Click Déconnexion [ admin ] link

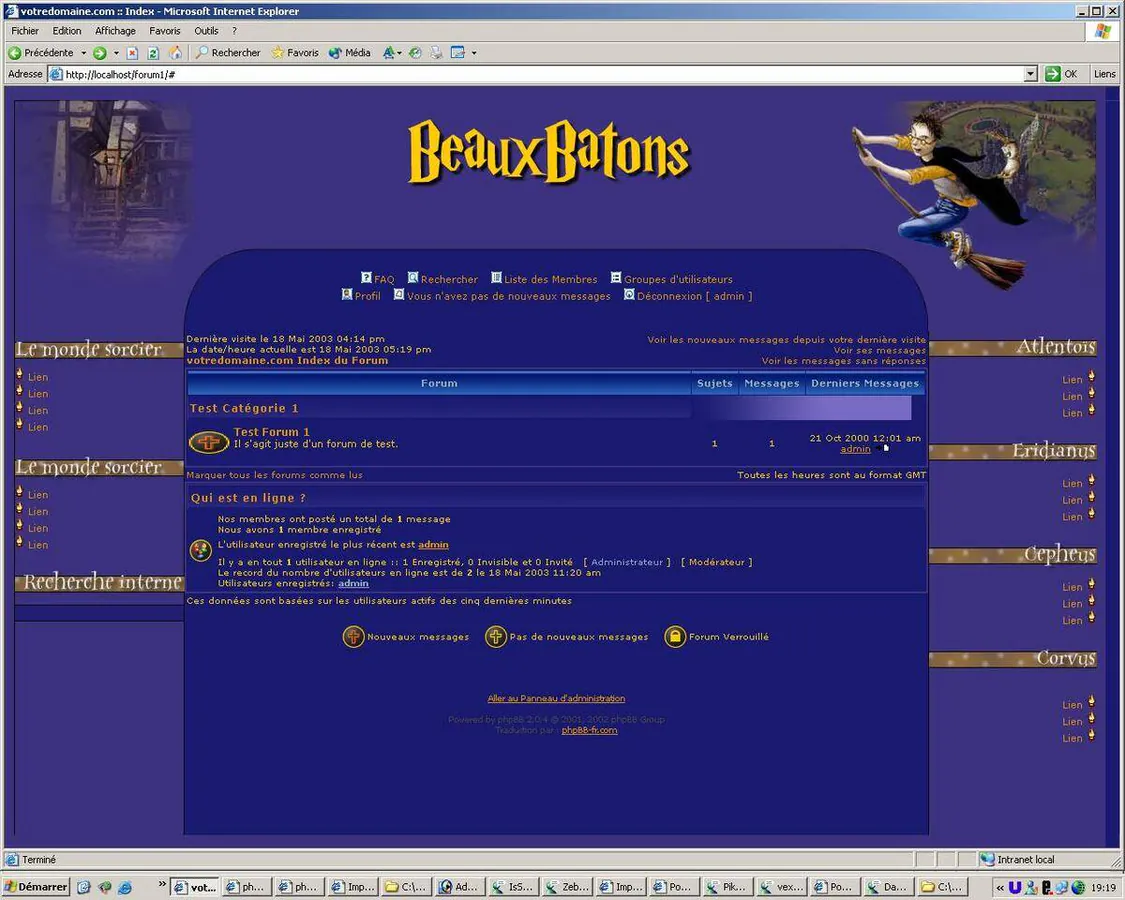(x=695, y=296)
